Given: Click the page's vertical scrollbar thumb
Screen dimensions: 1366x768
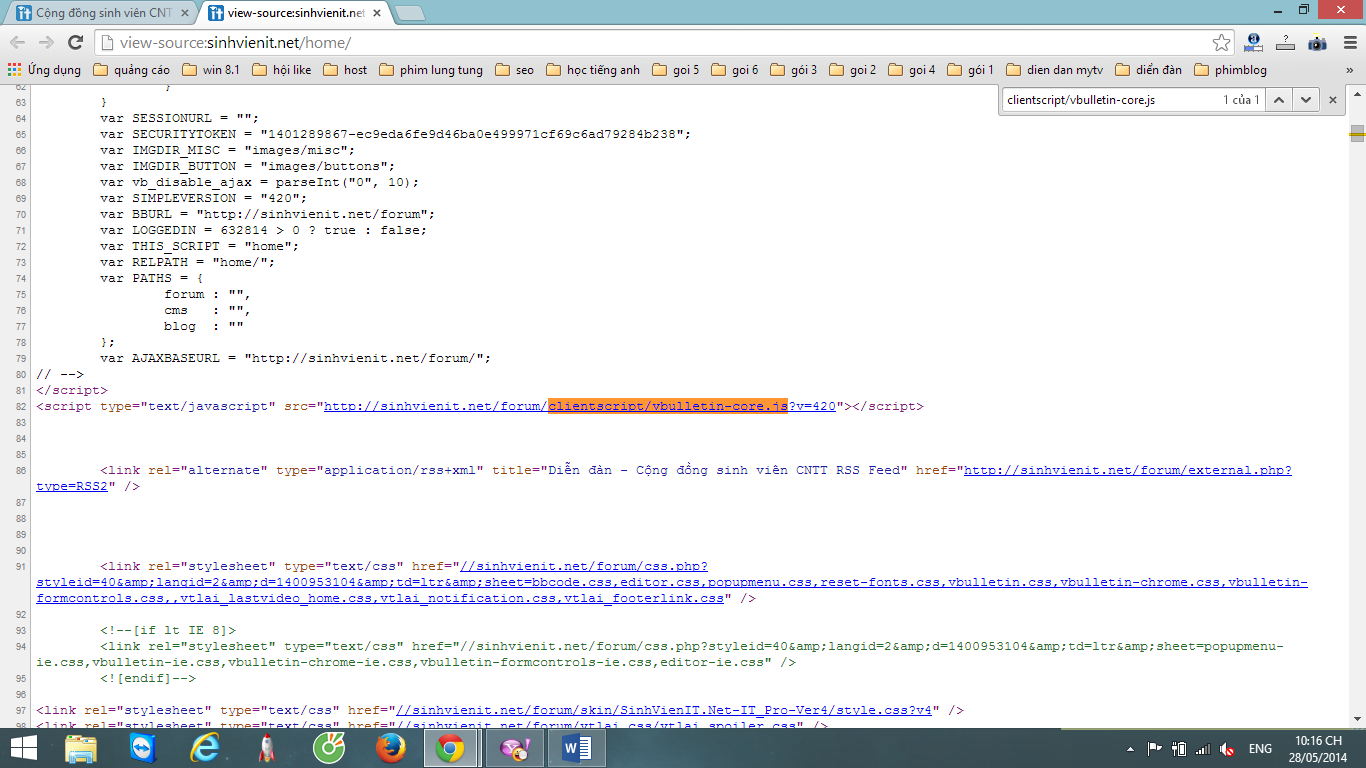Looking at the screenshot, I should pyautogui.click(x=1357, y=134).
